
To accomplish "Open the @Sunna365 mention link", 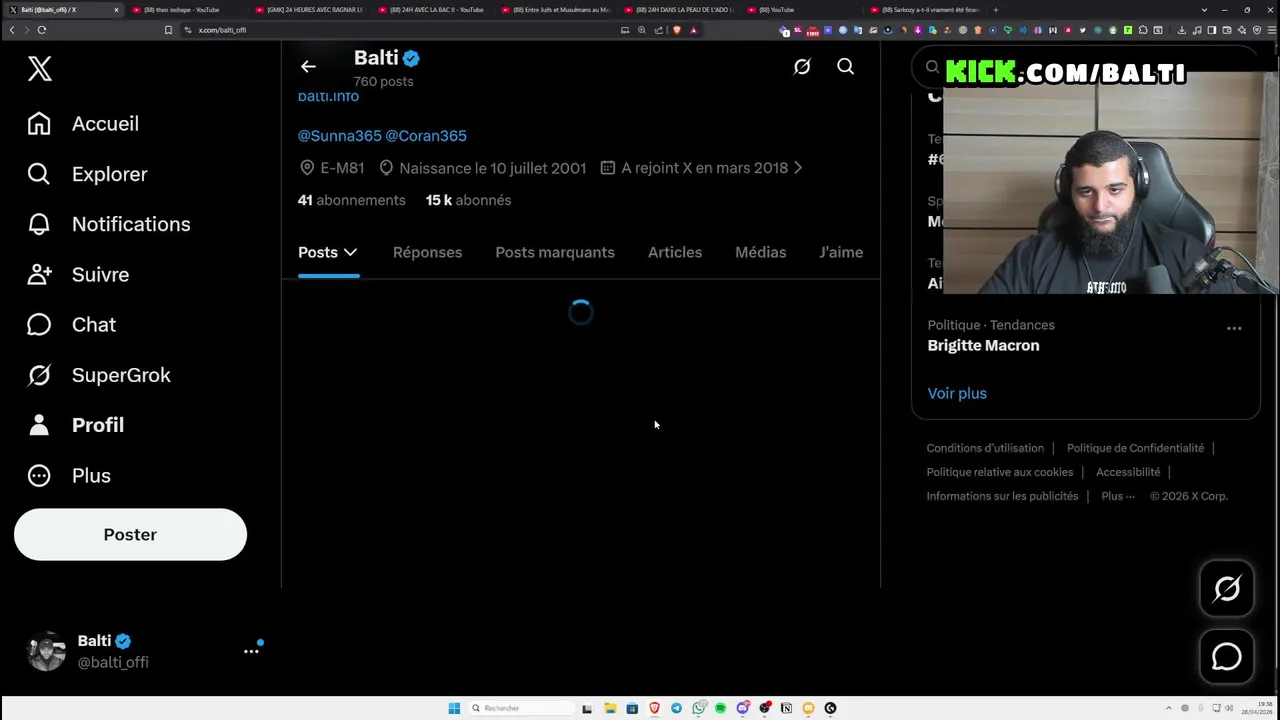I will point(339,136).
